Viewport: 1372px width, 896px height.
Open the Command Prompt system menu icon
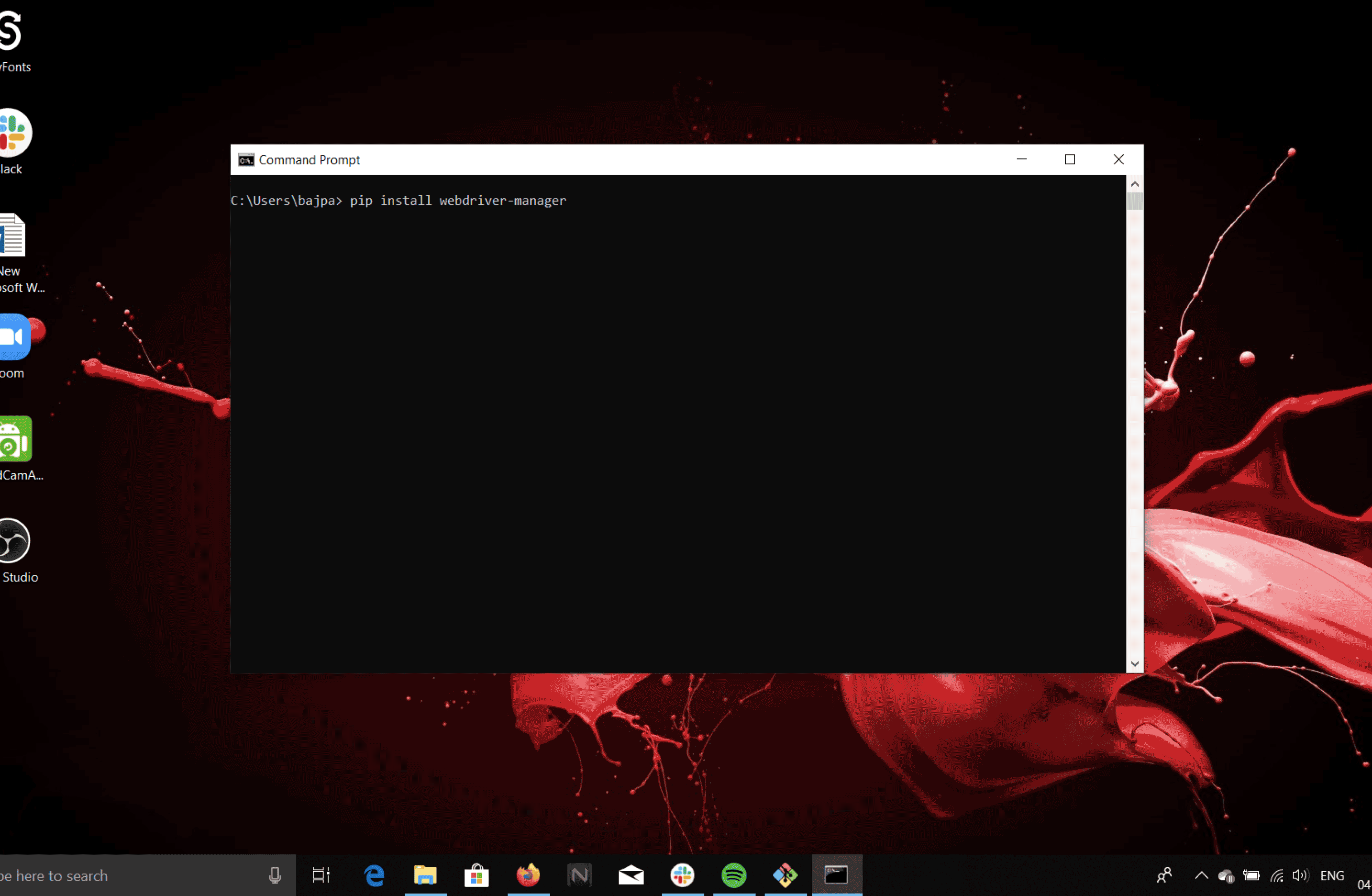246,160
